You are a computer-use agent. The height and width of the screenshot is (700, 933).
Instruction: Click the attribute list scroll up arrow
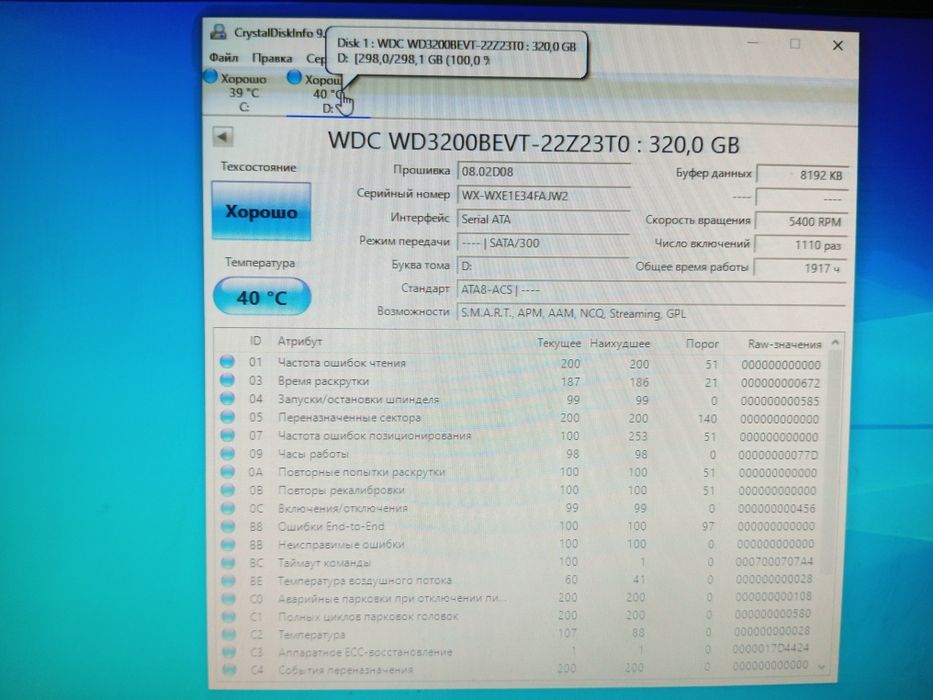835,343
